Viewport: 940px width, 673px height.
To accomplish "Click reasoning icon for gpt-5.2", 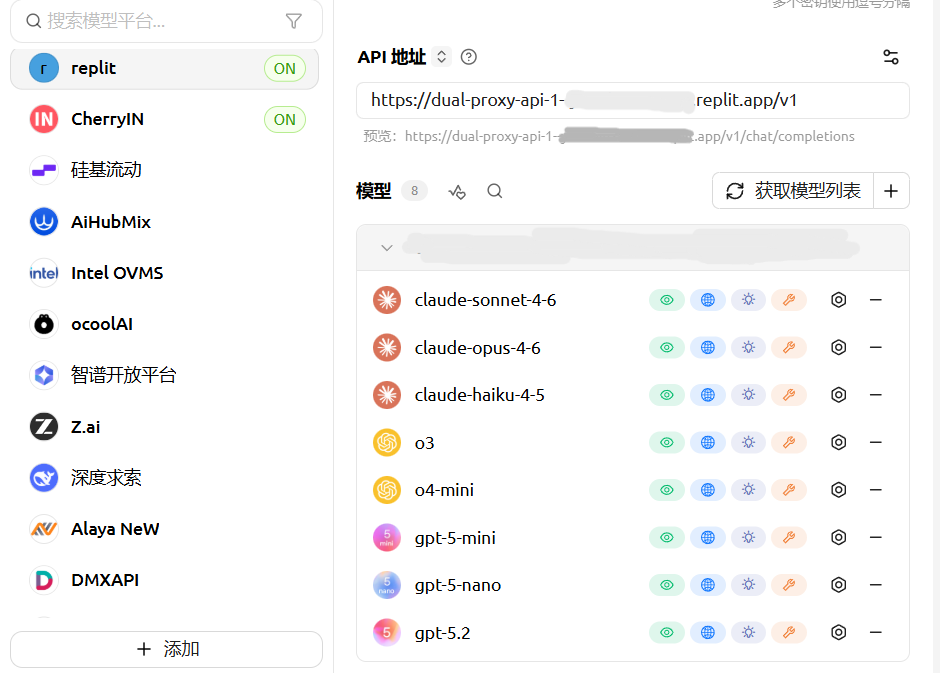I will click(748, 632).
